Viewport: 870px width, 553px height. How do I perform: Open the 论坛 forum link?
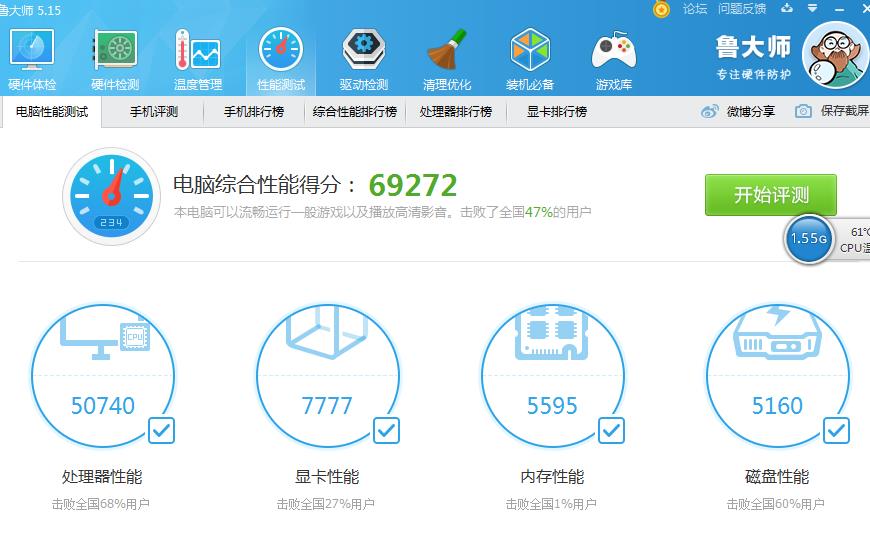pyautogui.click(x=695, y=9)
